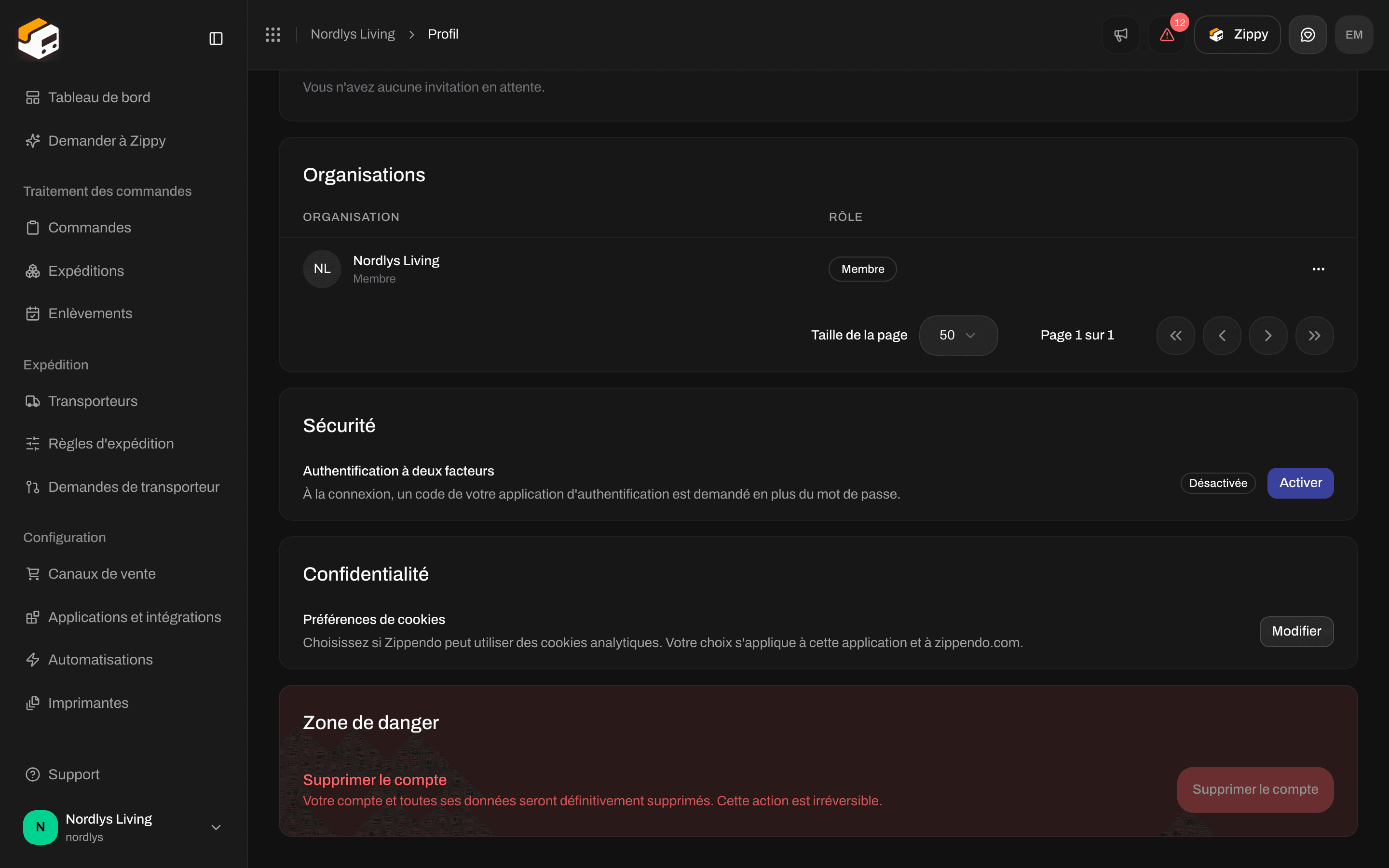Go to the next page arrow
This screenshot has height=868, width=1389.
coord(1268,335)
